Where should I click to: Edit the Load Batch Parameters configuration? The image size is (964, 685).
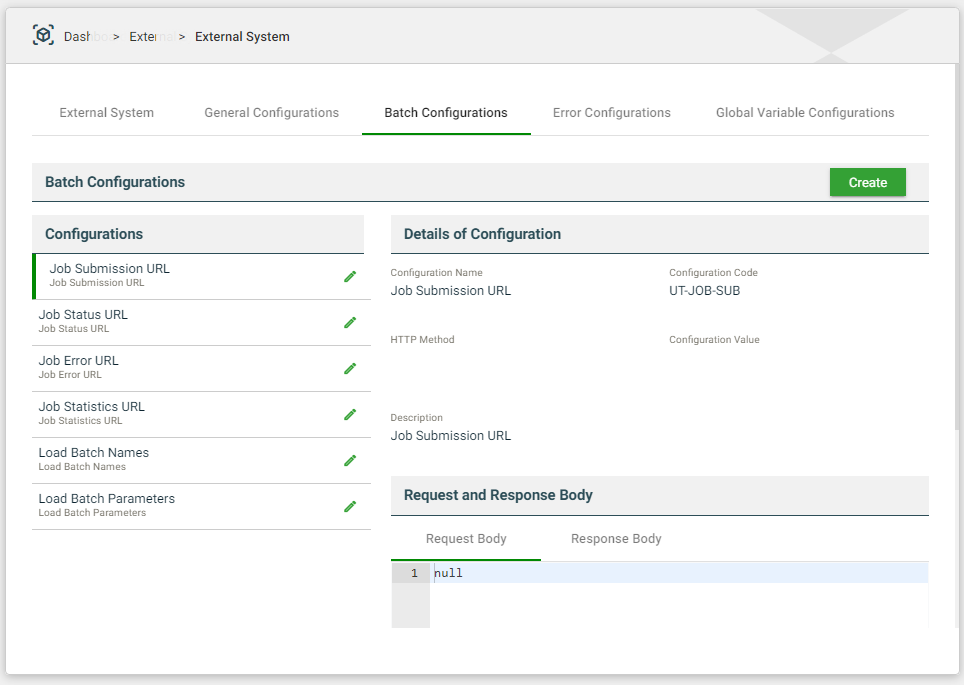[x=350, y=507]
